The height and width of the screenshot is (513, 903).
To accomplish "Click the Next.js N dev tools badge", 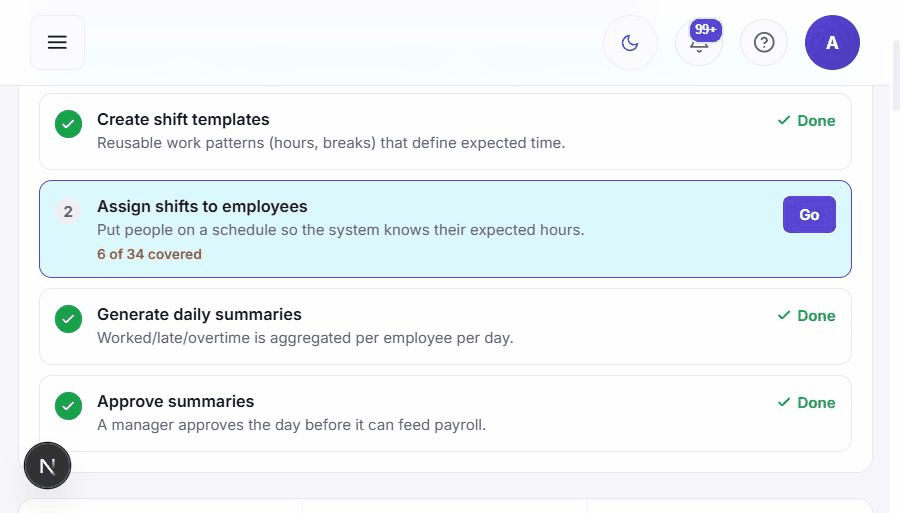I will [x=47, y=465].
